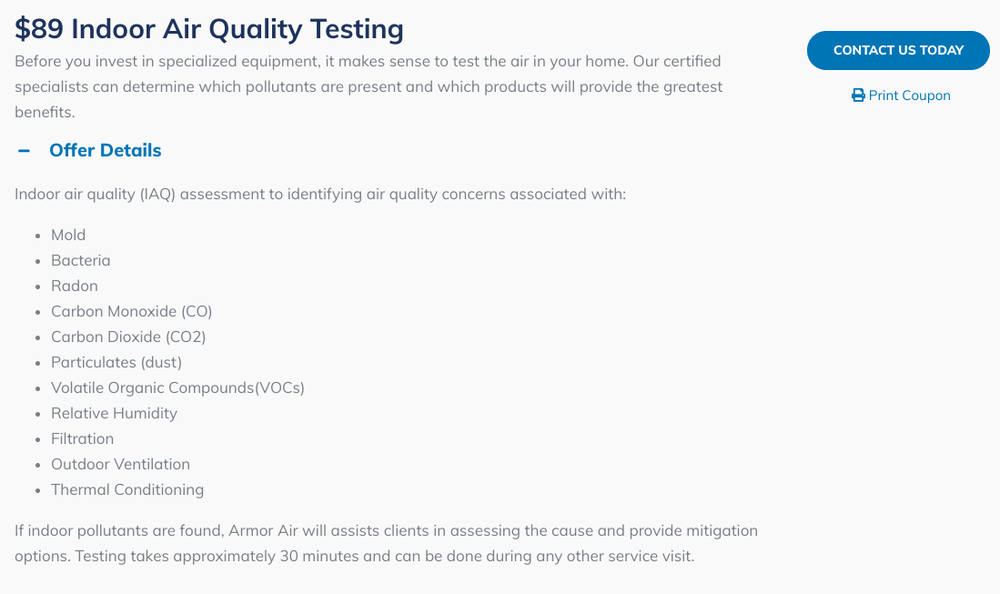1000x594 pixels.
Task: Click the intro paragraph about certified specialists
Action: [368, 87]
